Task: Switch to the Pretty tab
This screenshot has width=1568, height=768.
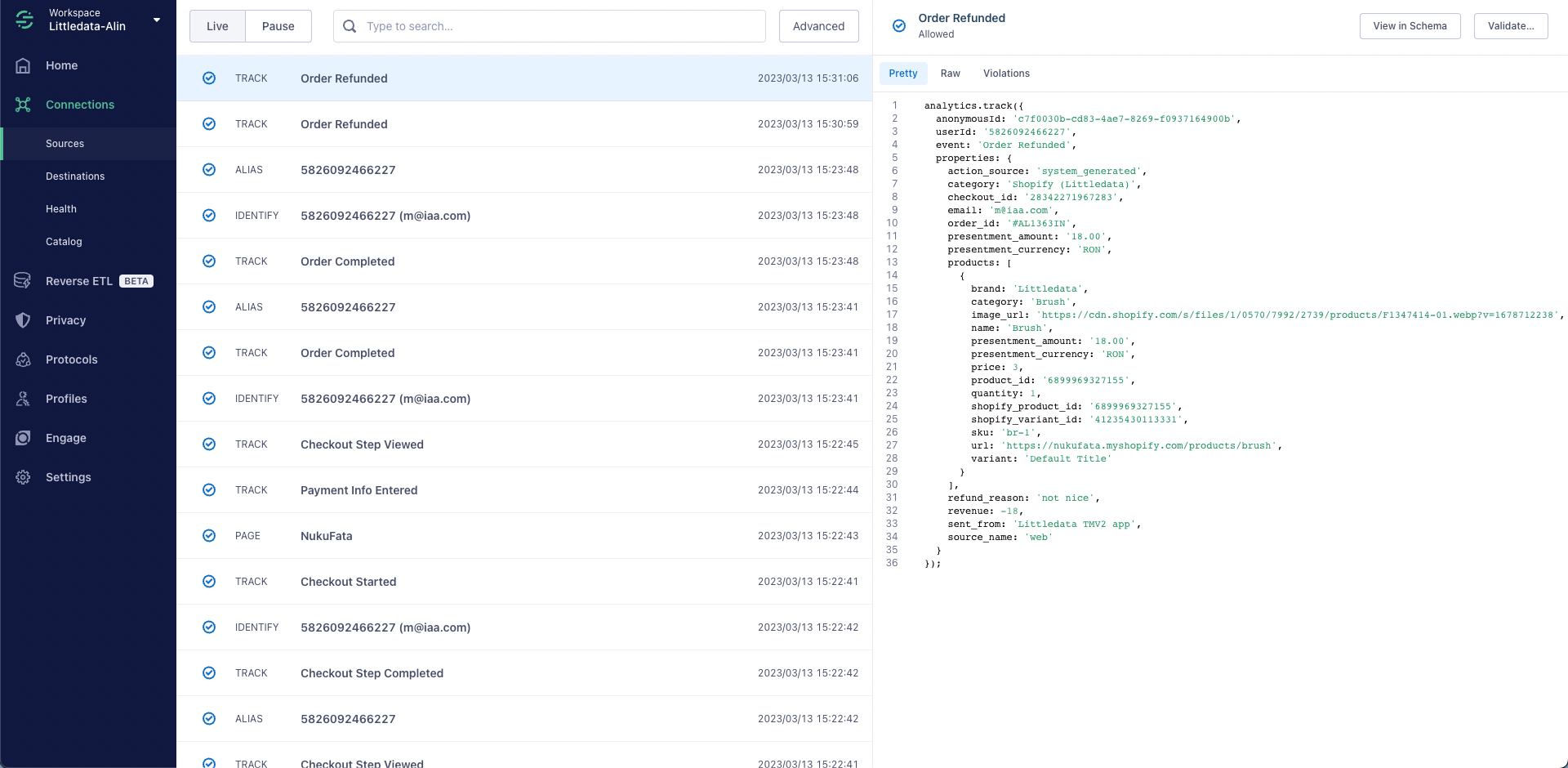Action: (903, 74)
